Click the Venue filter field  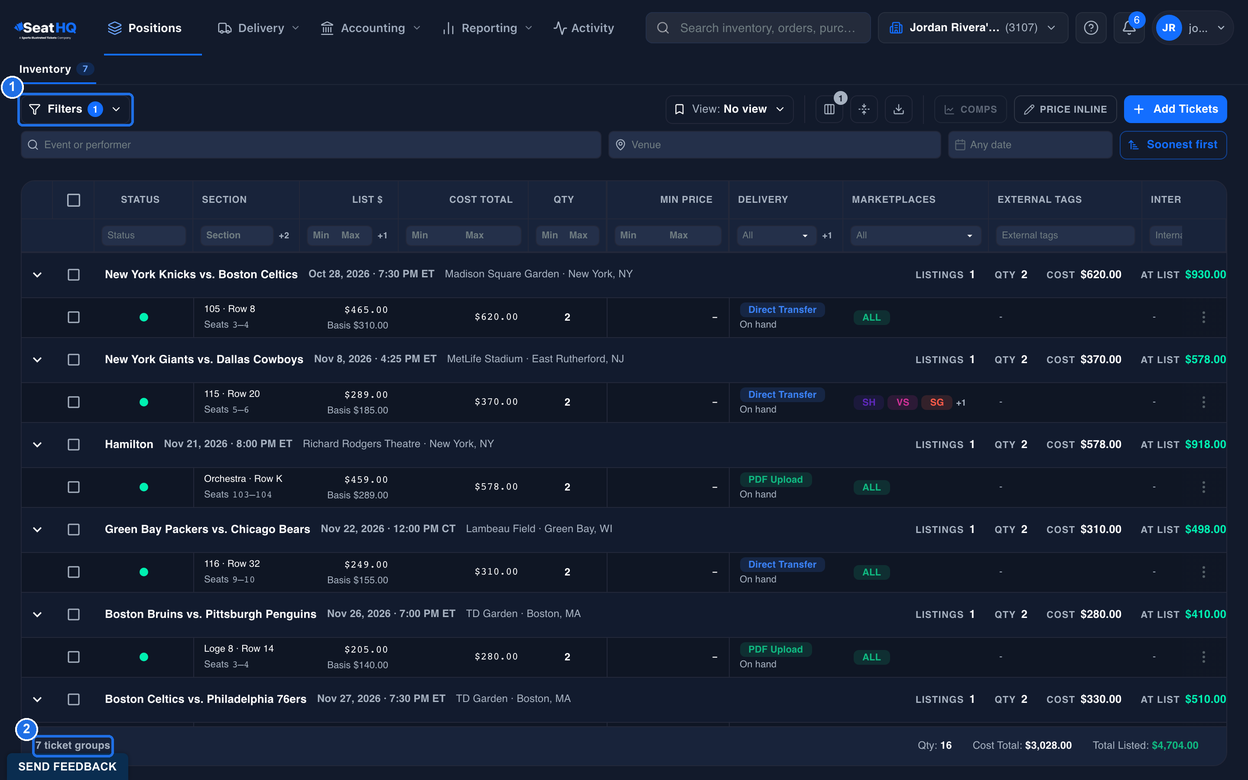coord(775,145)
